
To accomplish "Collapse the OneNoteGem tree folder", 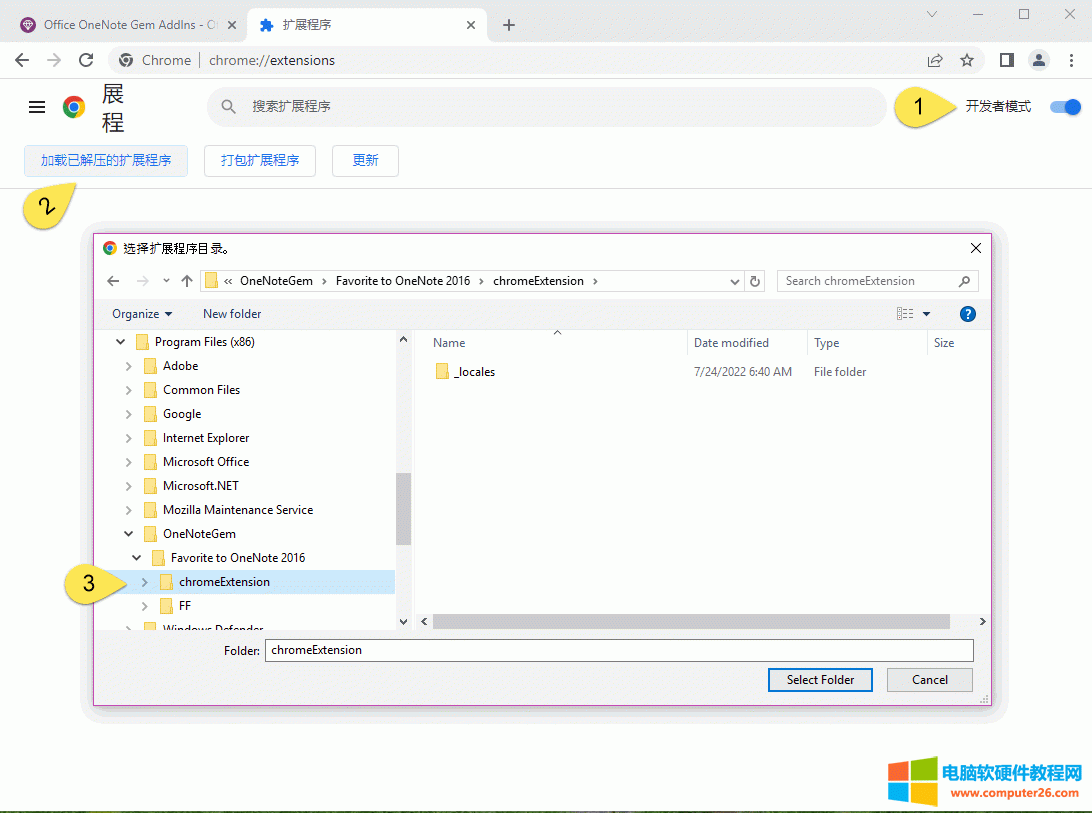I will point(128,534).
